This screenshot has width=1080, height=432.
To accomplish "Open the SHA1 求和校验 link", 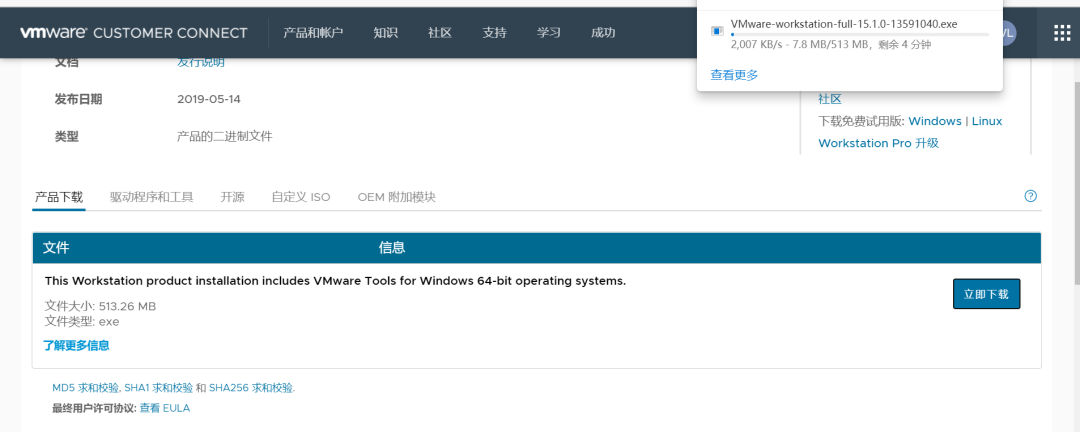I will (158, 388).
